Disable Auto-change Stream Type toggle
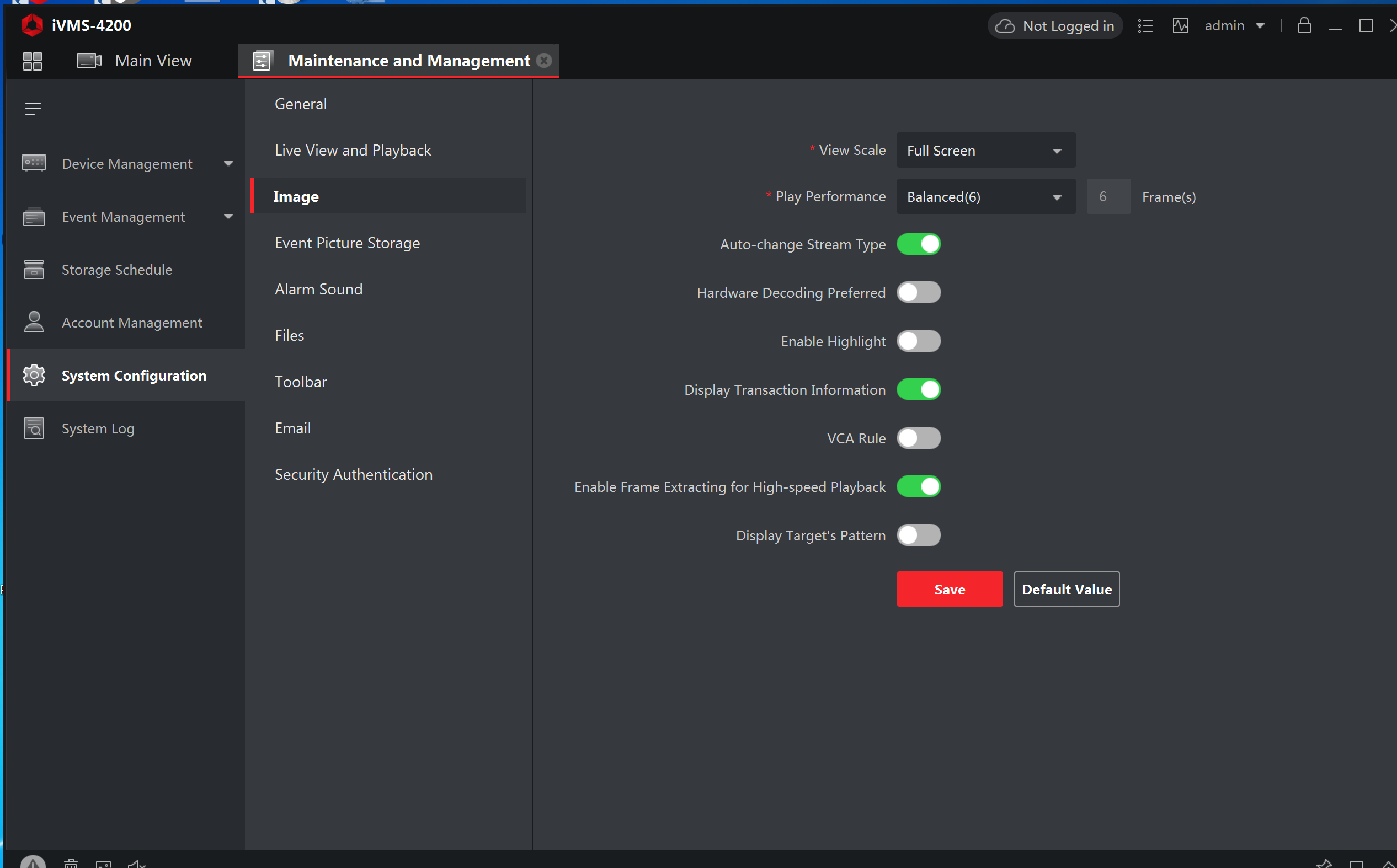Image resolution: width=1397 pixels, height=868 pixels. [919, 244]
